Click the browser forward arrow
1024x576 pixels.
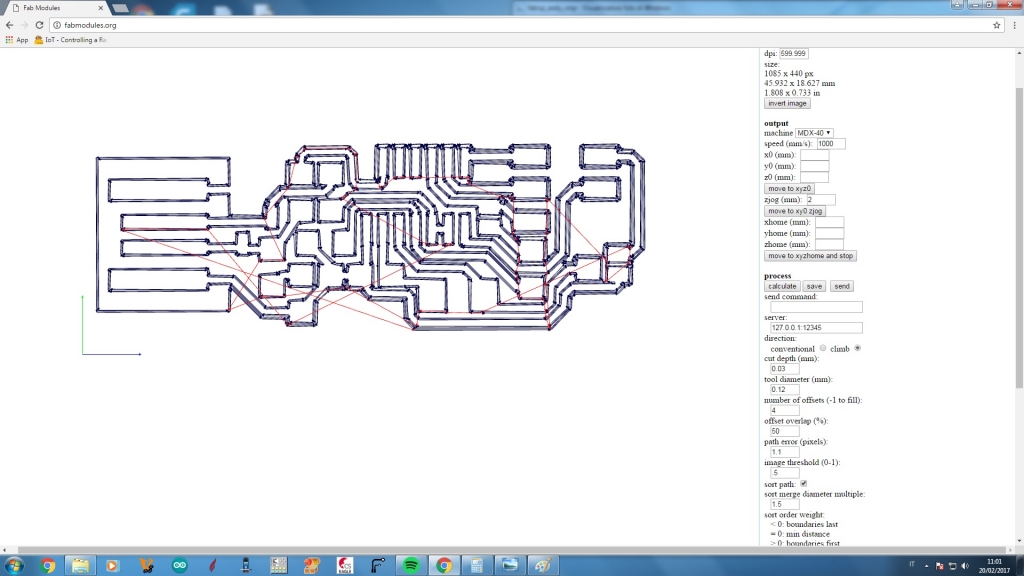(24, 25)
